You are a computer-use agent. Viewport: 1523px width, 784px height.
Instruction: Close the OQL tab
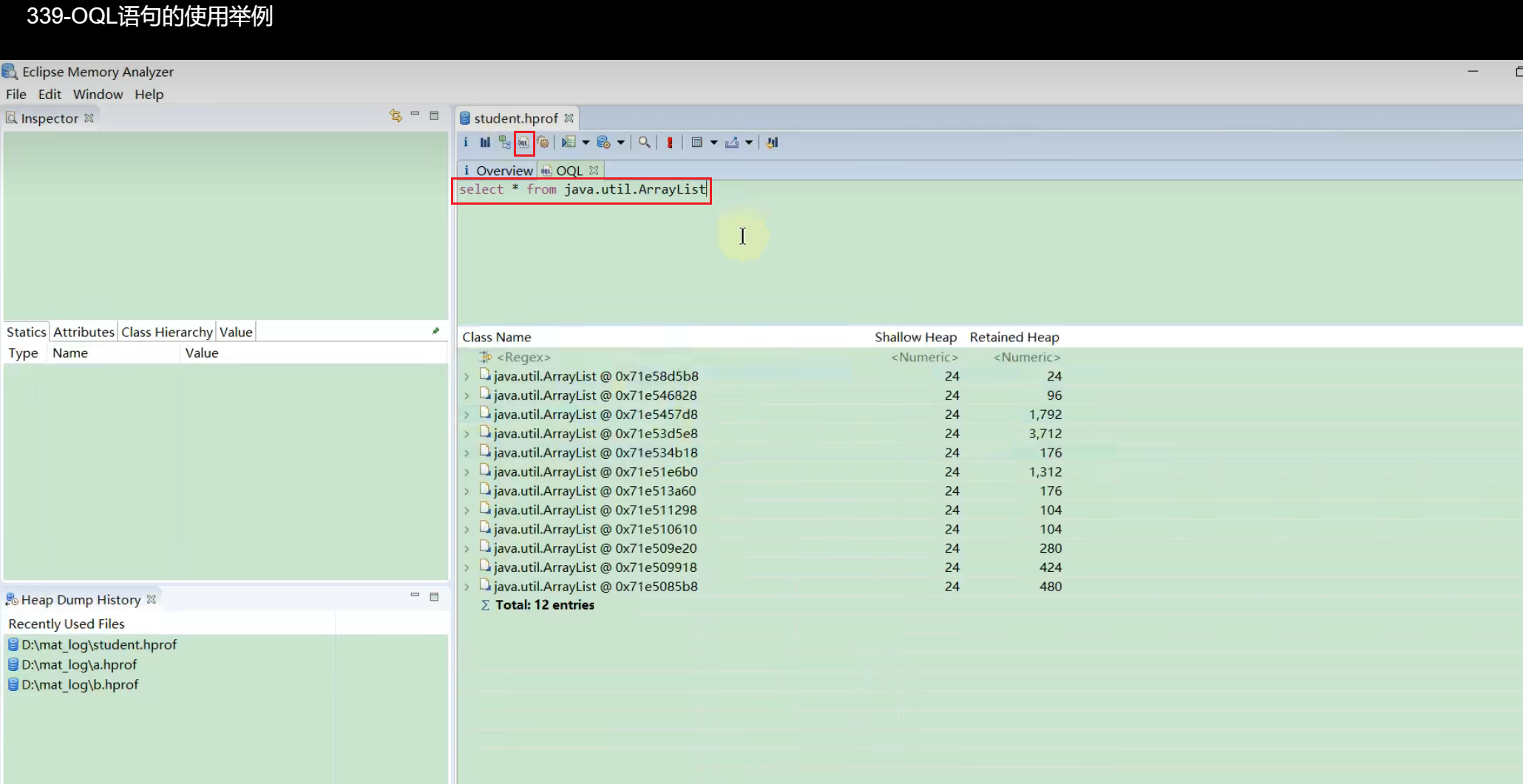click(x=594, y=171)
